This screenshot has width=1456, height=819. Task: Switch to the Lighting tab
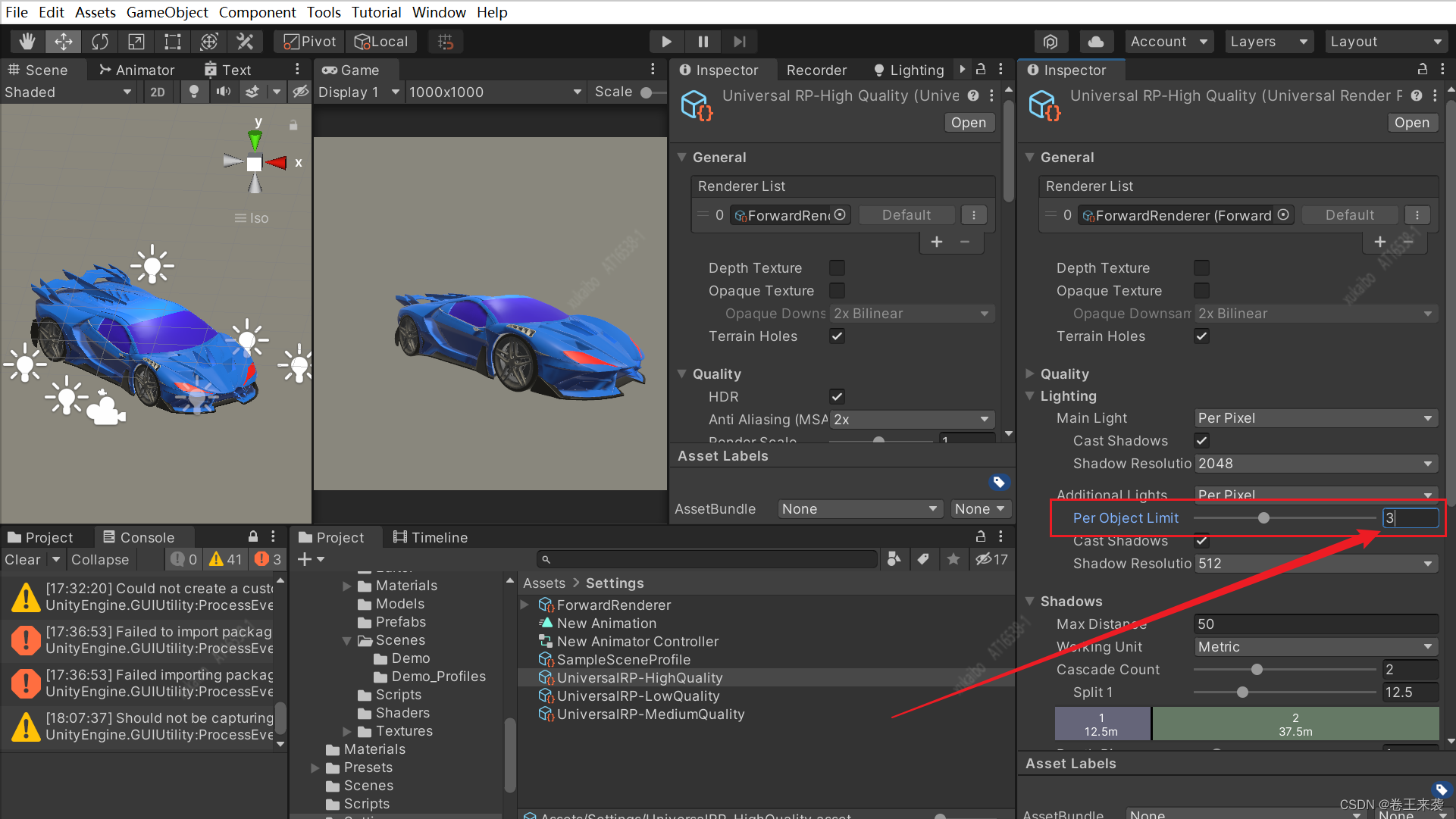pos(908,70)
